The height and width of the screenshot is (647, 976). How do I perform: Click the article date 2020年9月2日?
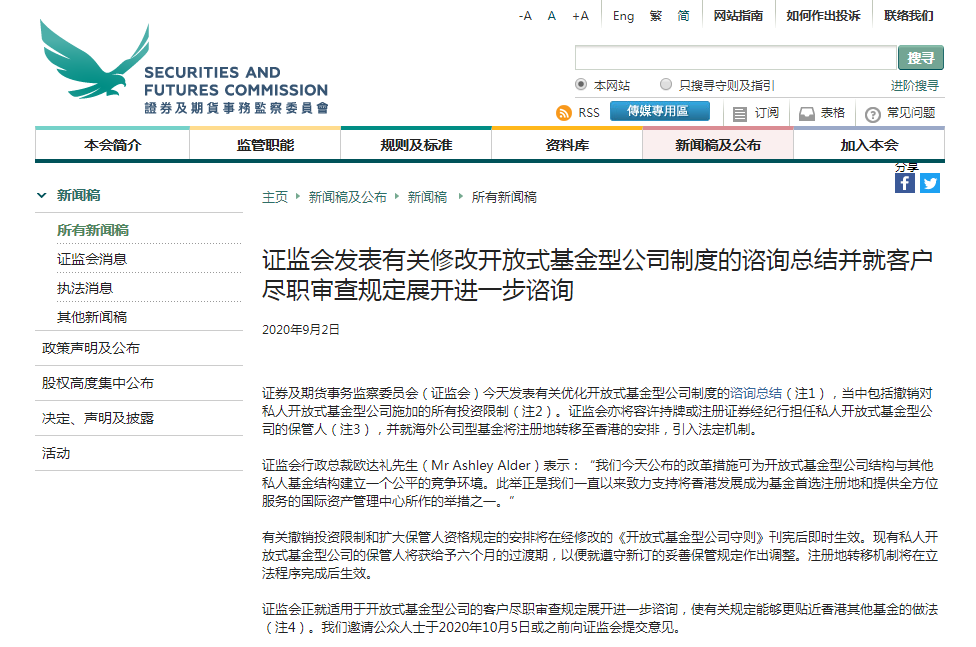301,329
